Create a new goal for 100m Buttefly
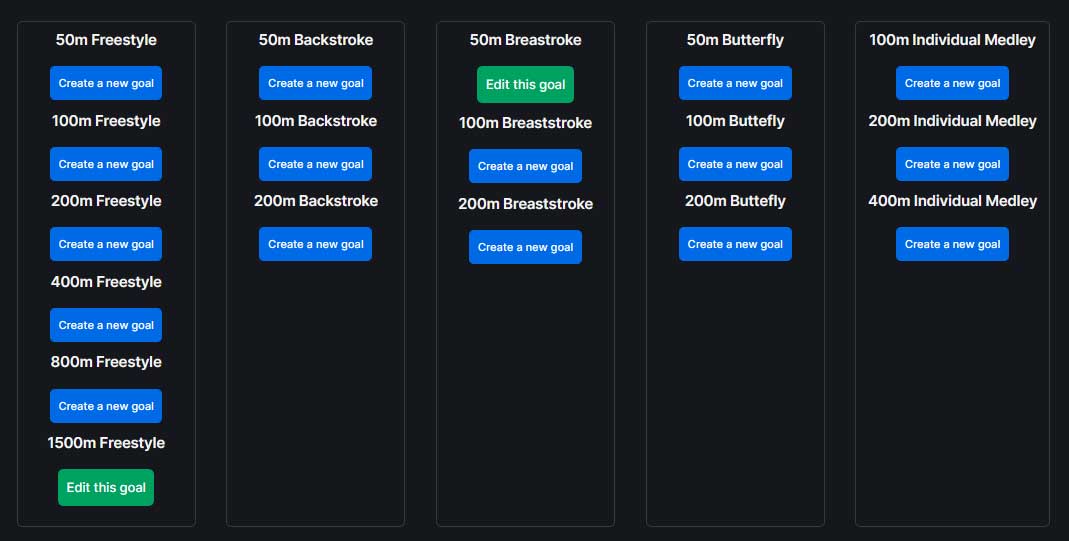 (735, 164)
